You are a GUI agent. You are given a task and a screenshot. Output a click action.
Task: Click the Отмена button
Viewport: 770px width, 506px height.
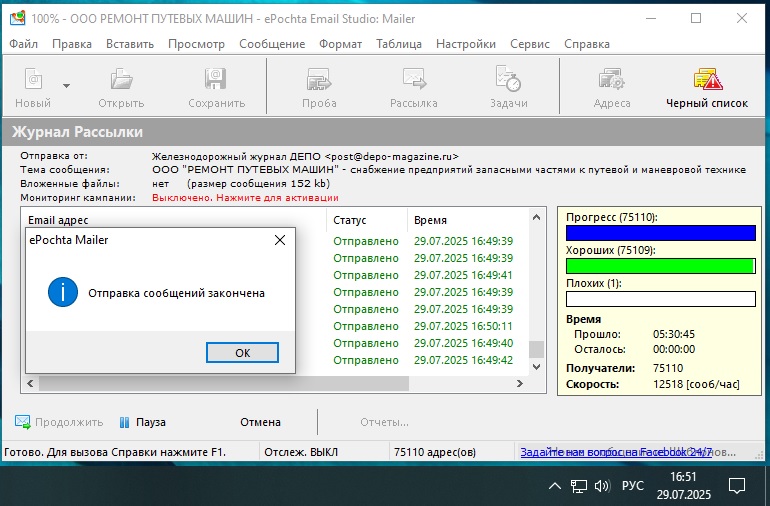coord(260,422)
